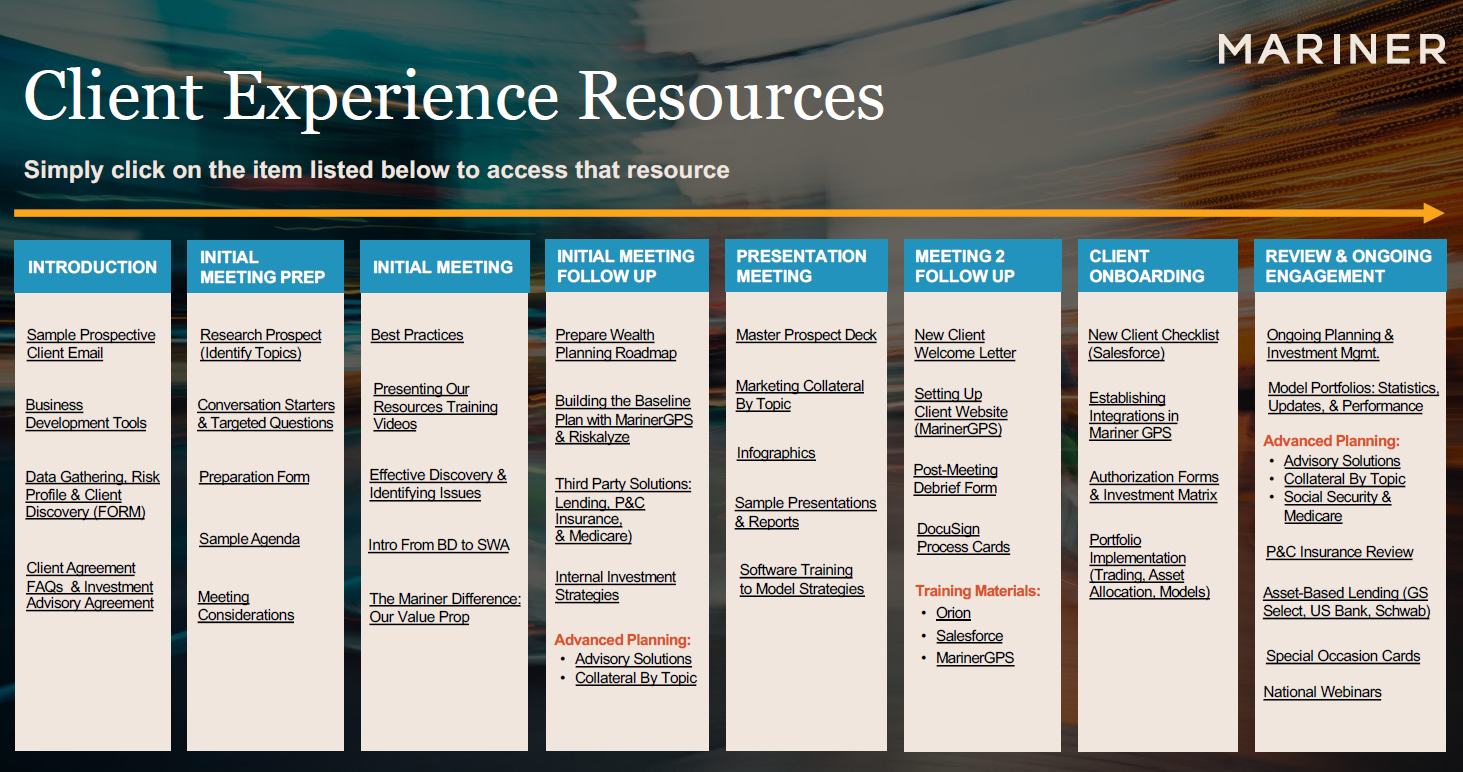The height and width of the screenshot is (772, 1463).
Task: Open Business Development Tools link
Action: coord(86,414)
